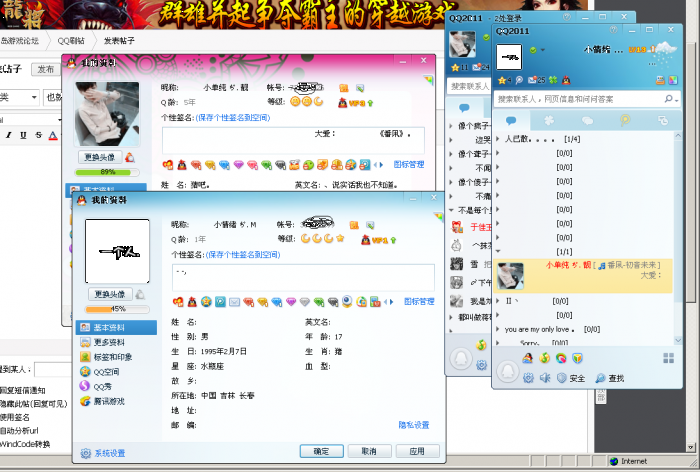
Task: Open colorful ring app icon at panel bottom
Action: (x=561, y=358)
